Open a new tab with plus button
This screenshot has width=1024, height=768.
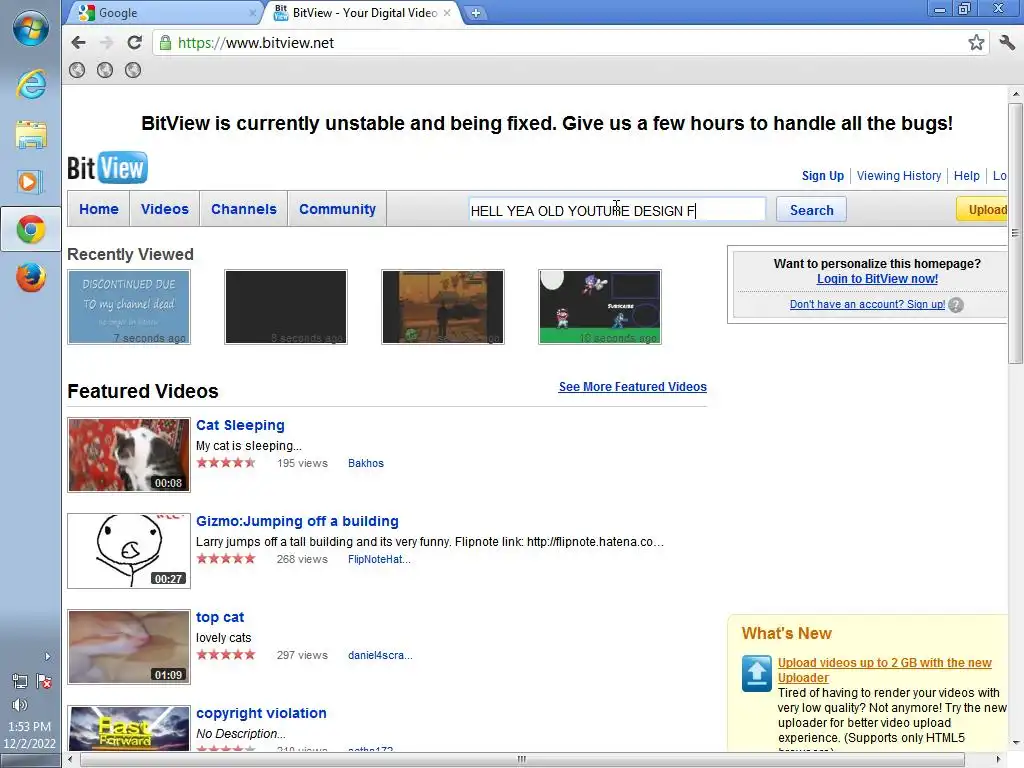(476, 13)
